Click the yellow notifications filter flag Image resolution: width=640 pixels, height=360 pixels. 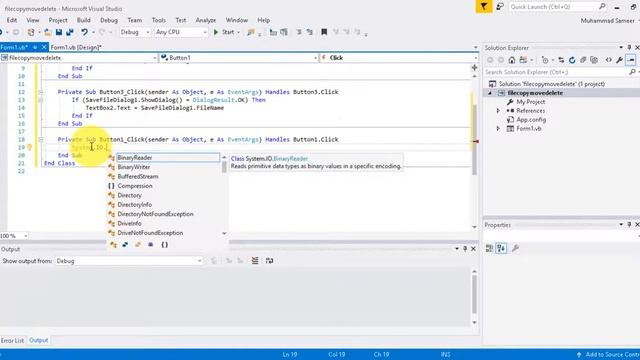(484, 7)
